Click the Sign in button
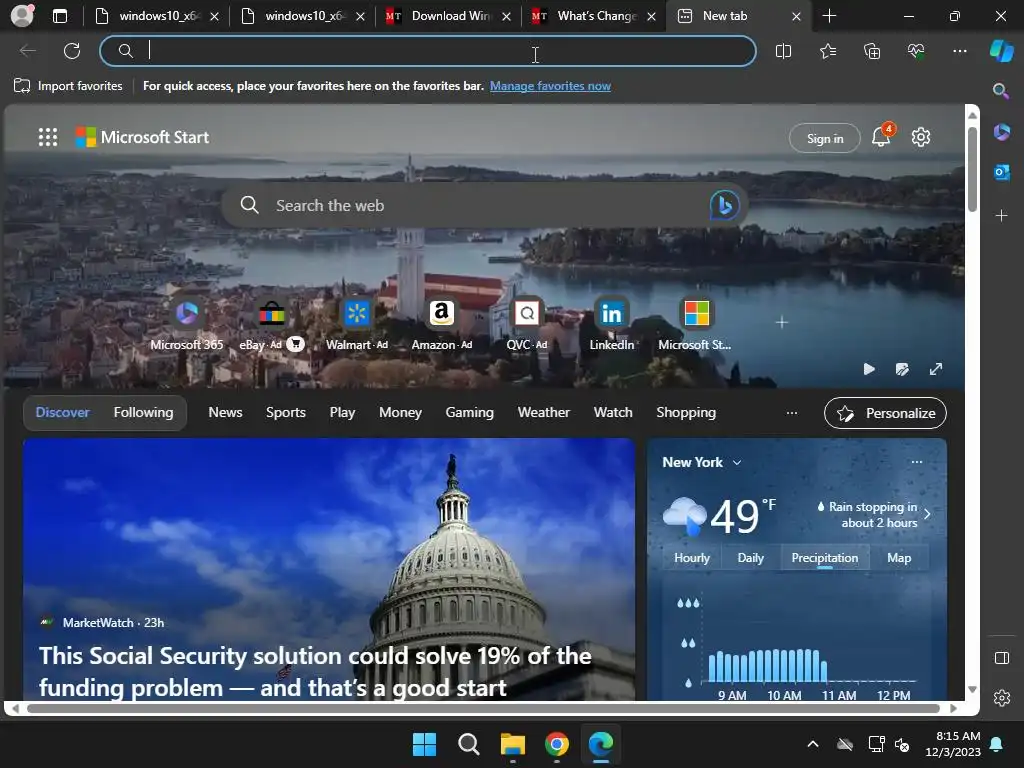1024x768 pixels. [x=825, y=138]
